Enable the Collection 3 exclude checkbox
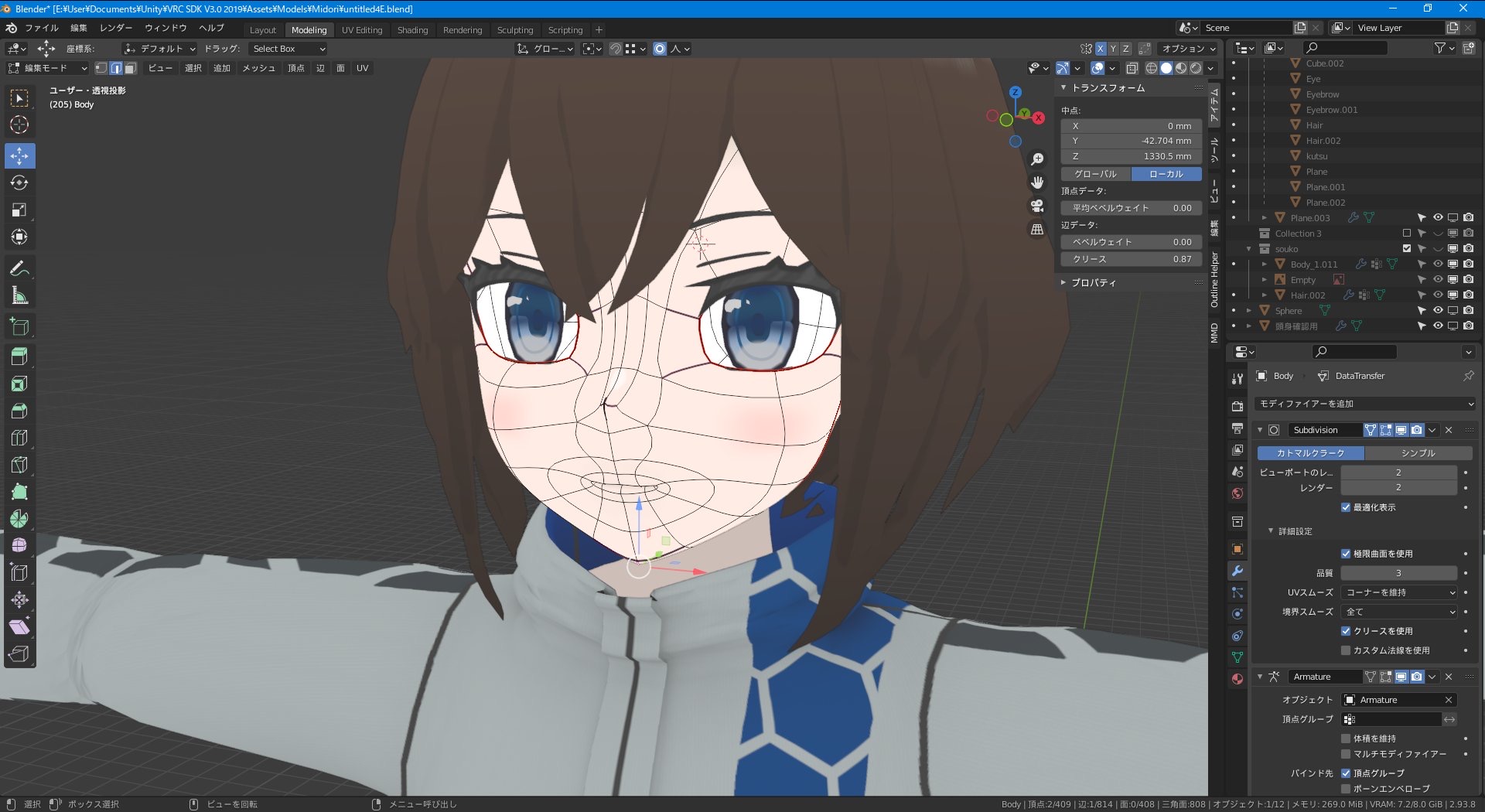 click(1407, 234)
